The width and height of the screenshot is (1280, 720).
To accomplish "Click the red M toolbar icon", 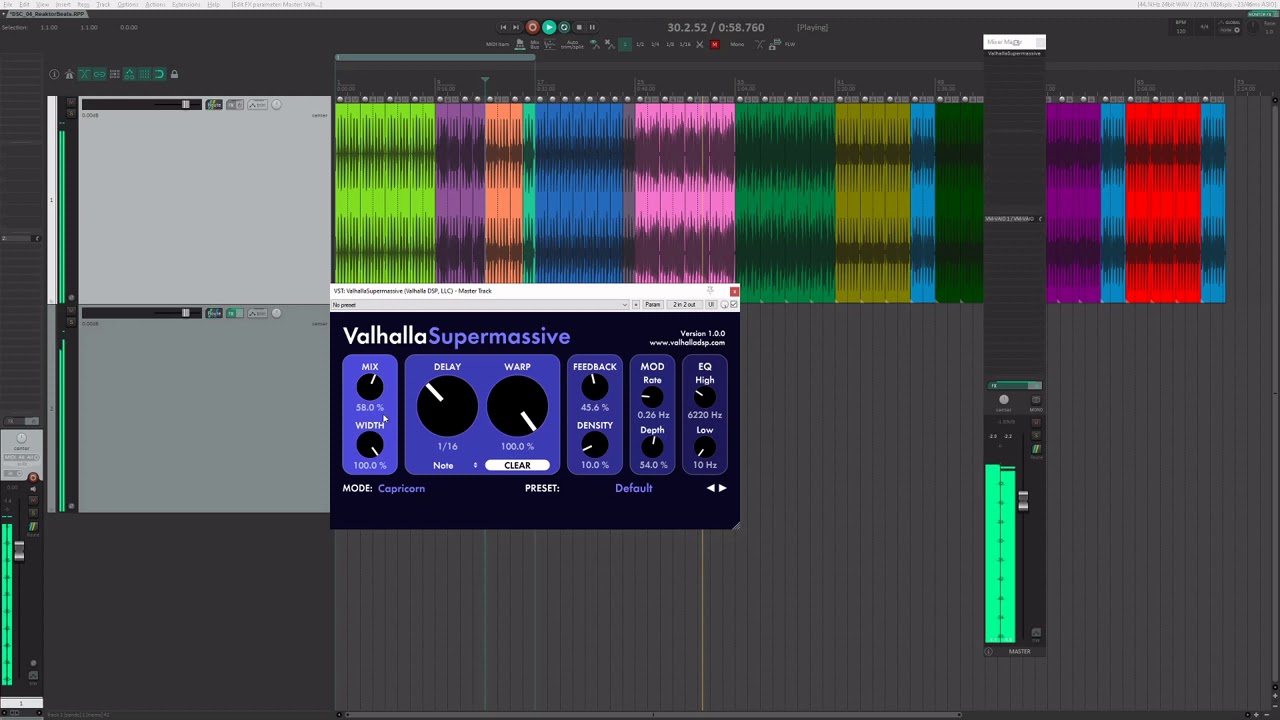I will coord(714,44).
